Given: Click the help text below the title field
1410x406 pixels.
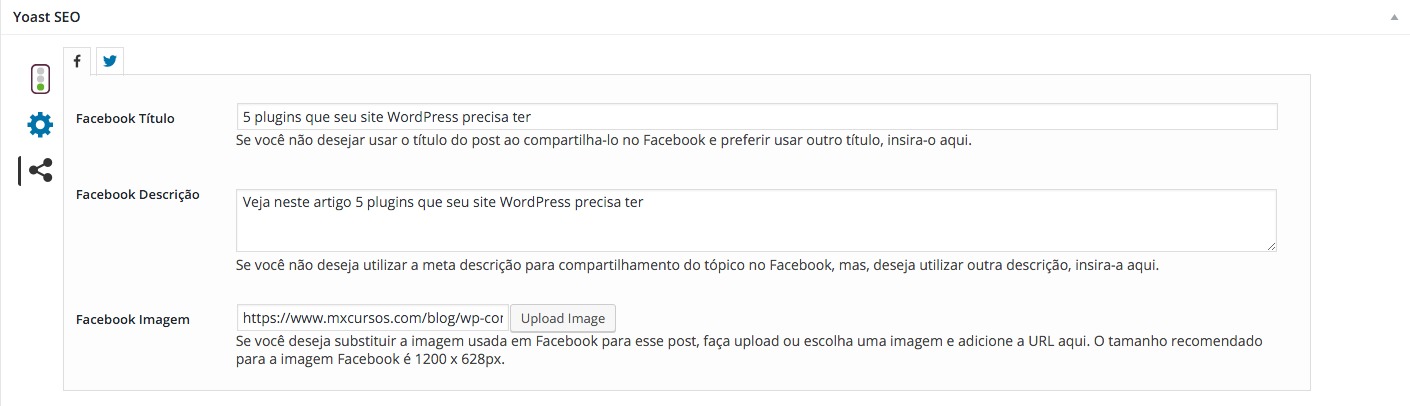Looking at the screenshot, I should (604, 141).
